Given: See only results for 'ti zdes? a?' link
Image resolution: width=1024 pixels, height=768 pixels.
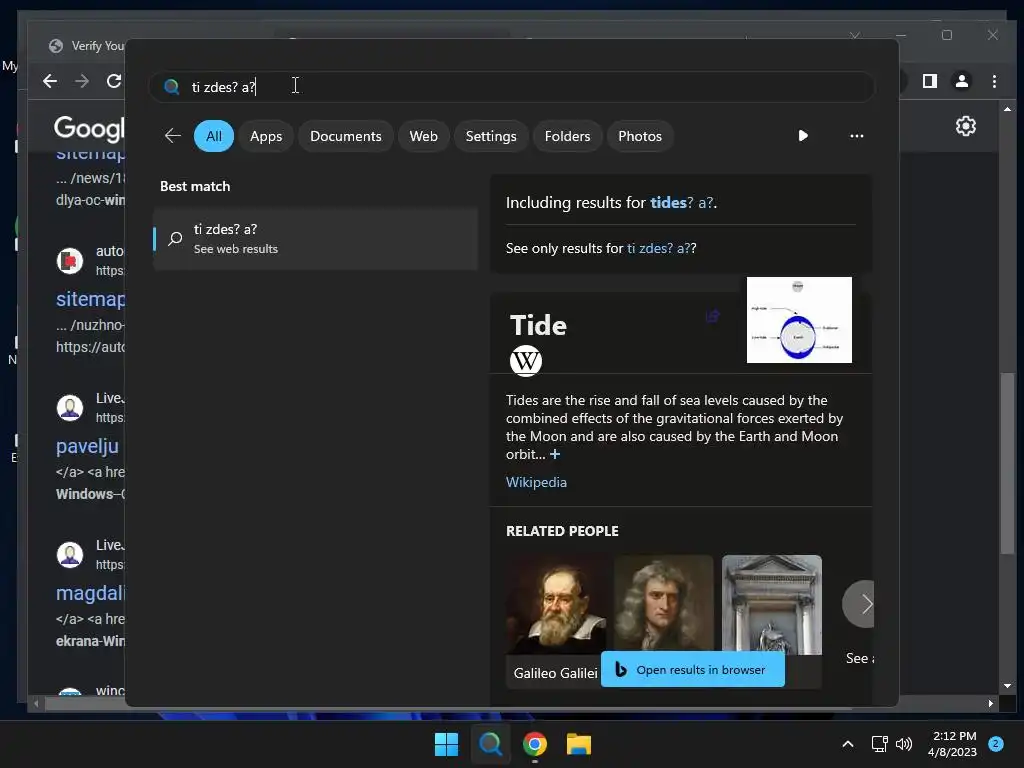Looking at the screenshot, I should click(658, 248).
